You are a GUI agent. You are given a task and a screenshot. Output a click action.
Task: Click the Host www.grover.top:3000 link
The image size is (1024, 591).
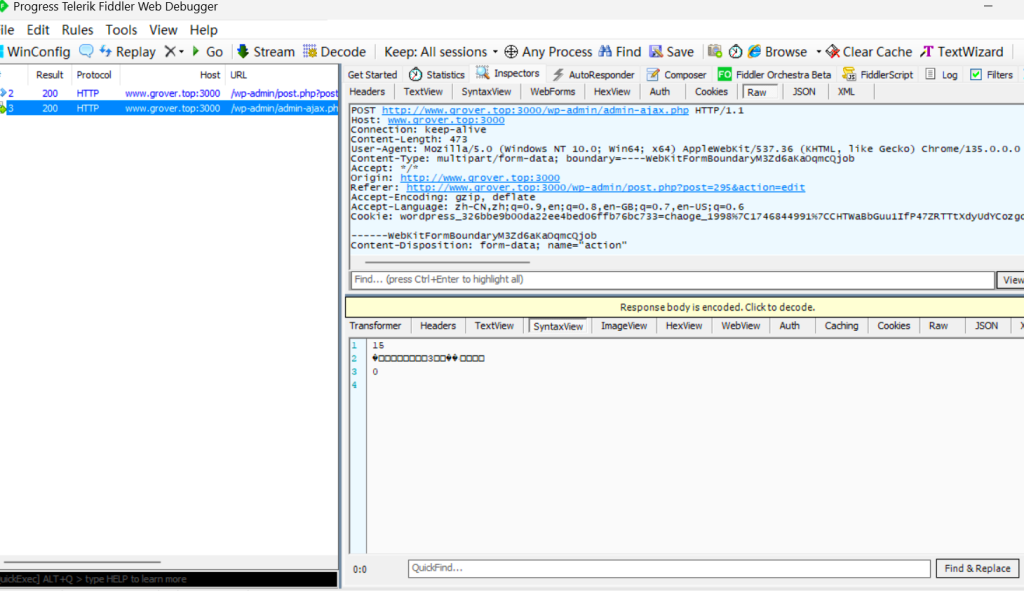(x=446, y=120)
